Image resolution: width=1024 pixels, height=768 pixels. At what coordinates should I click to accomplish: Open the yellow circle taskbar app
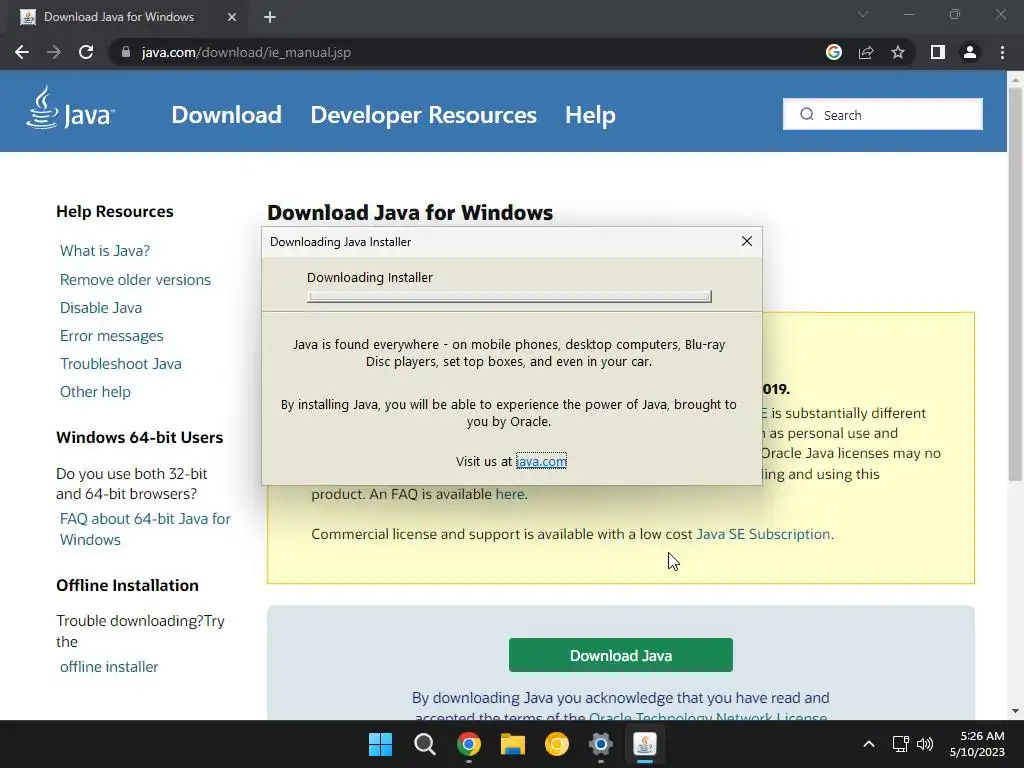556,744
